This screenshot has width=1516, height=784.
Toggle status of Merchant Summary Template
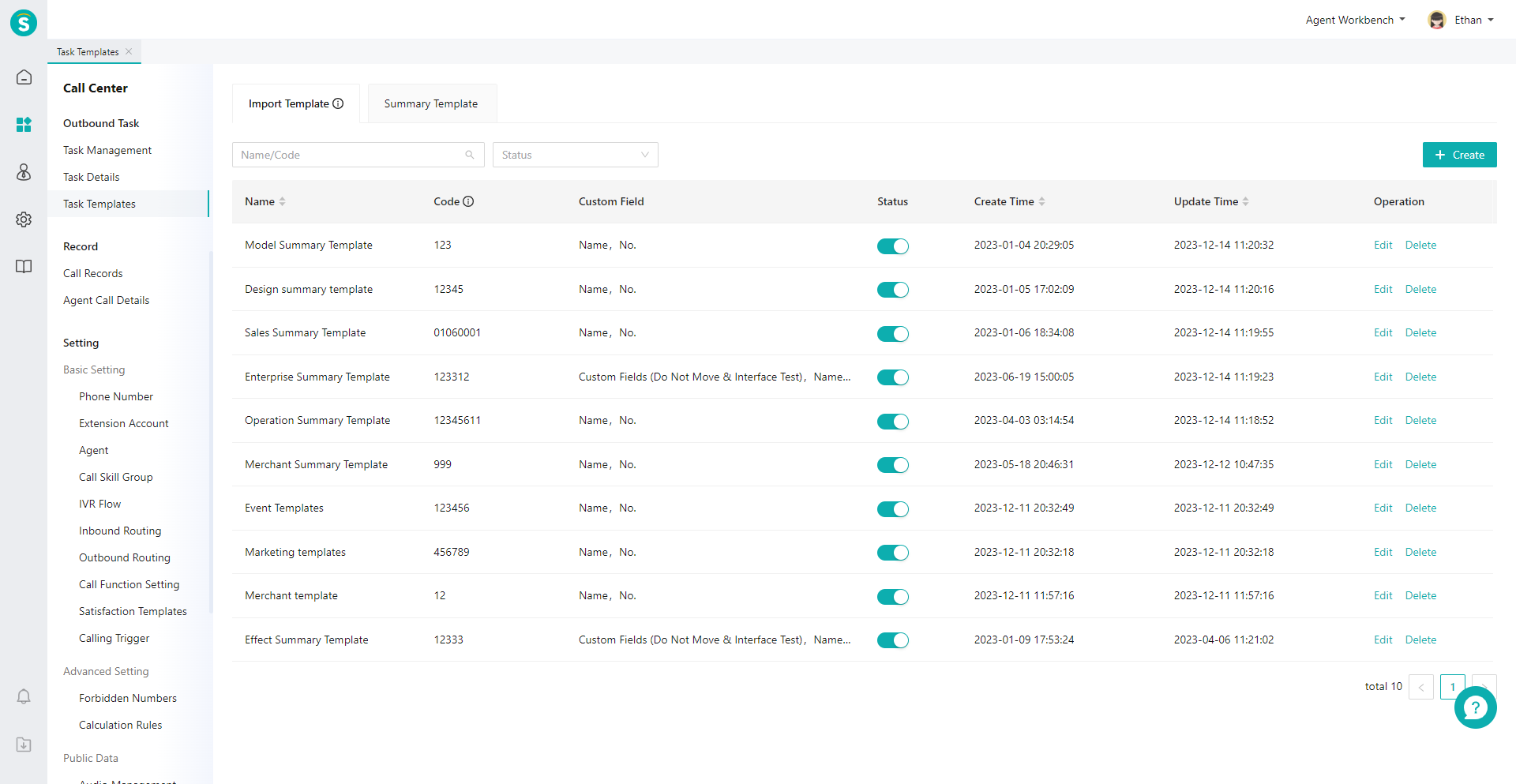(x=892, y=465)
